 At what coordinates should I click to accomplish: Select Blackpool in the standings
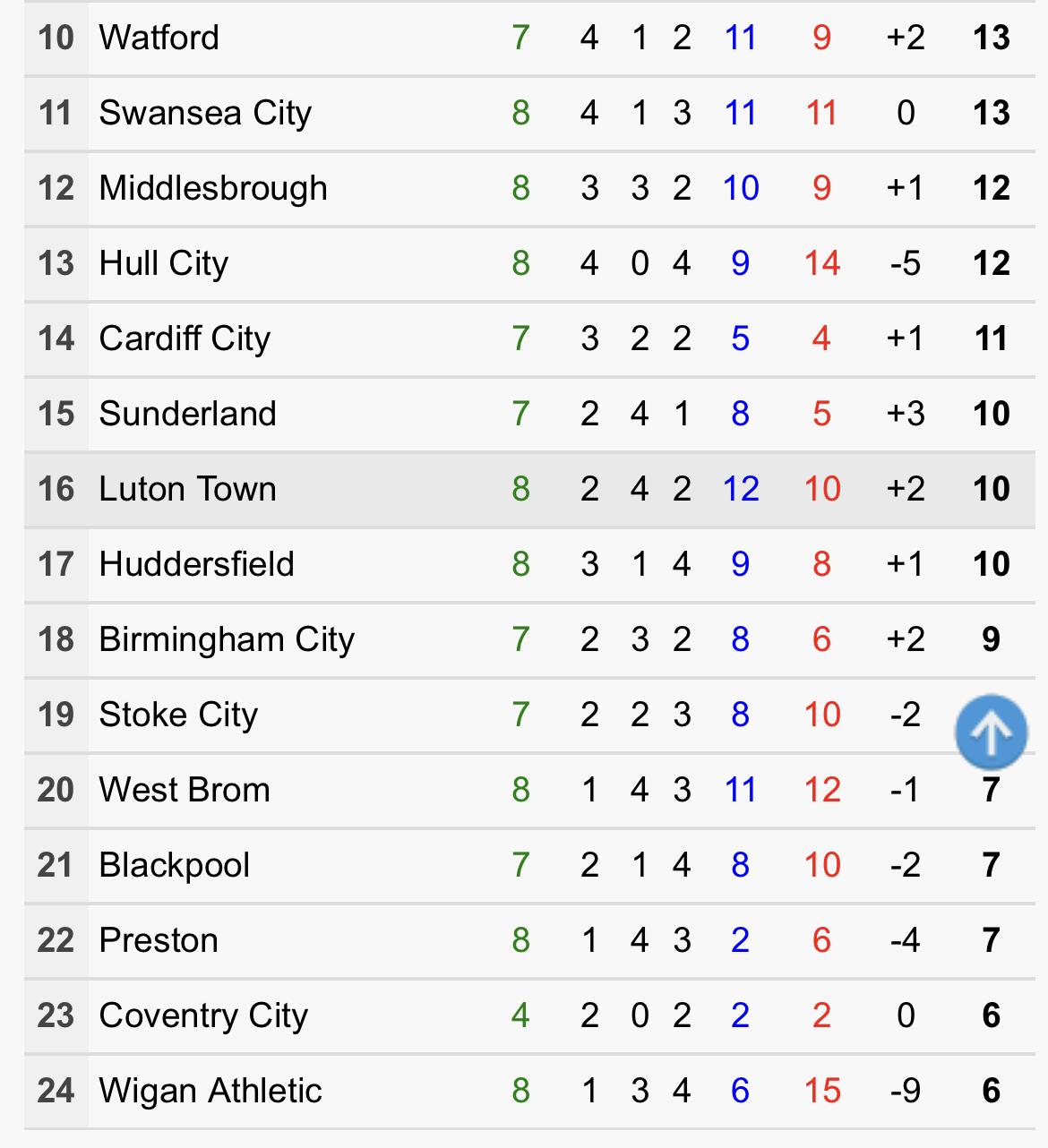tap(174, 865)
